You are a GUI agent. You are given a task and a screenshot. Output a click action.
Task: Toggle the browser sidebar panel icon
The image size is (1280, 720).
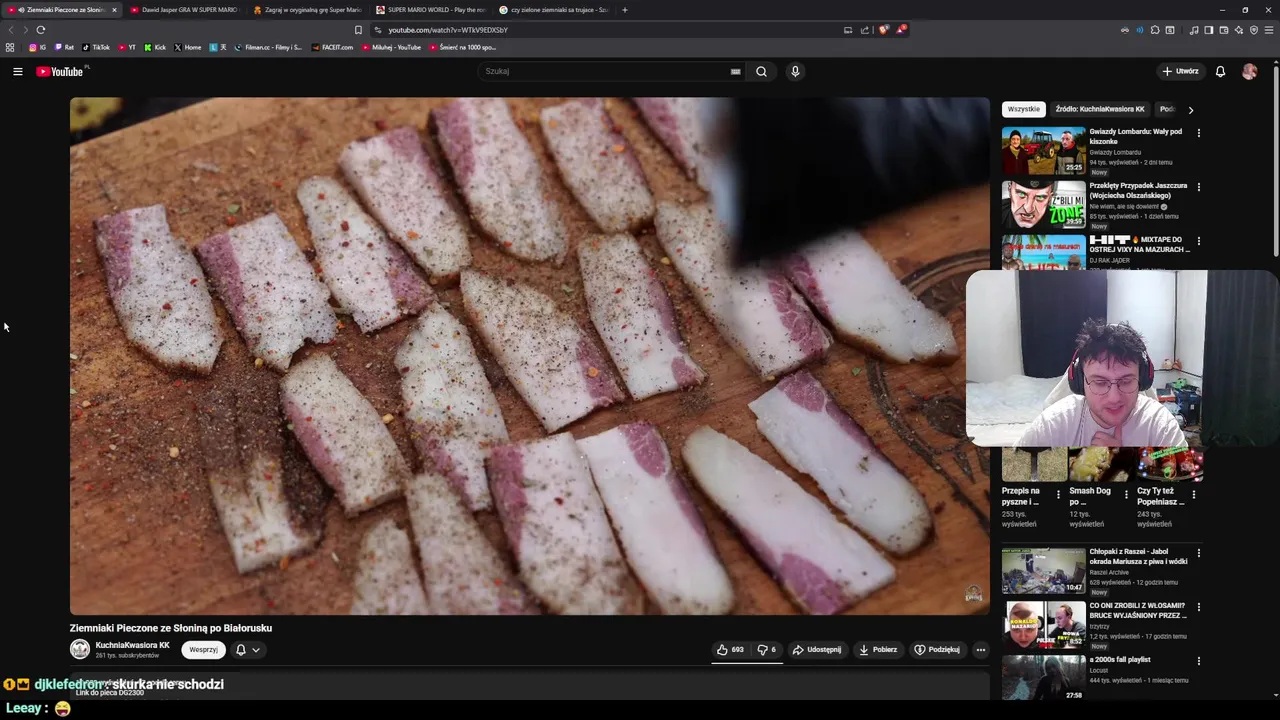[x=1208, y=30]
